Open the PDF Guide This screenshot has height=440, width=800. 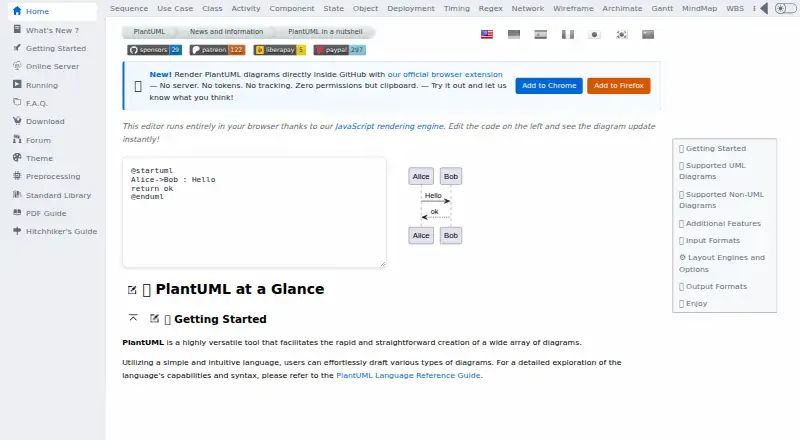coord(46,213)
